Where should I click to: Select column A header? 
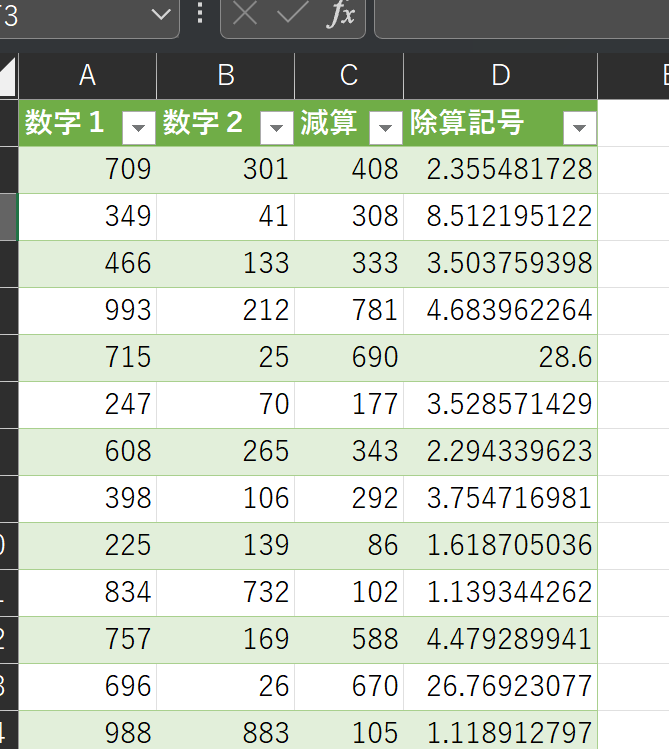(x=87, y=76)
